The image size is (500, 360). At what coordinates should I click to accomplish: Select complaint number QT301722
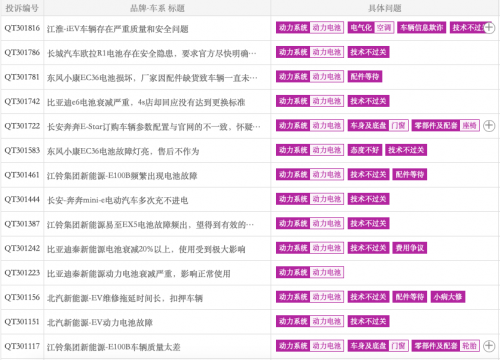(x=22, y=126)
